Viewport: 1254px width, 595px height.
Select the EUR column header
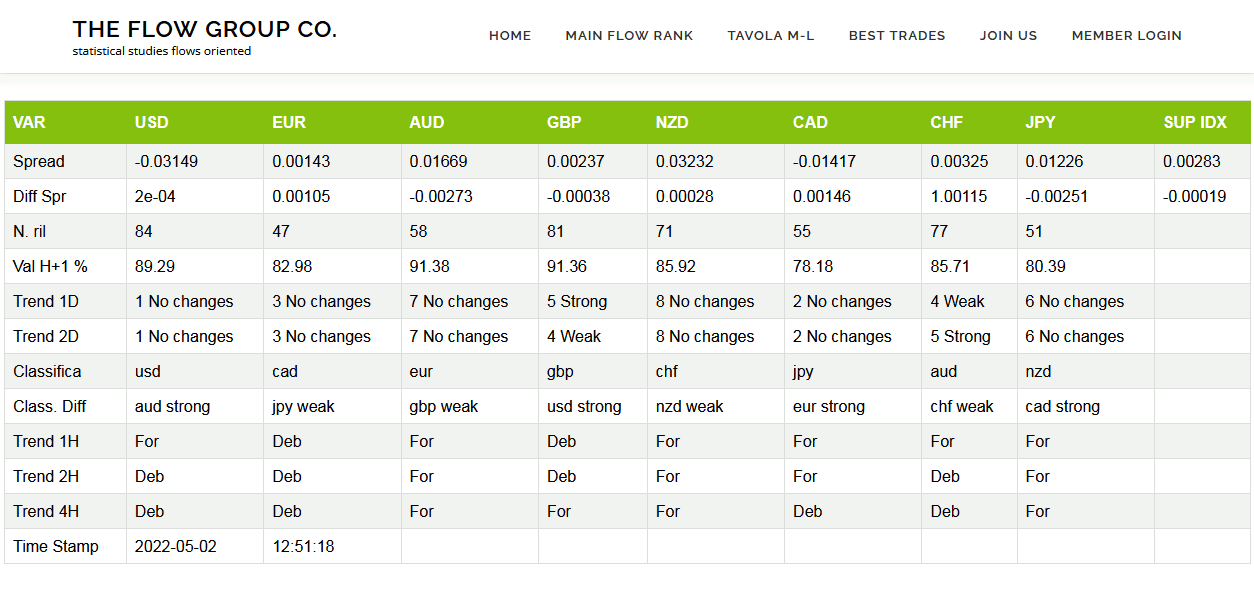tap(289, 123)
